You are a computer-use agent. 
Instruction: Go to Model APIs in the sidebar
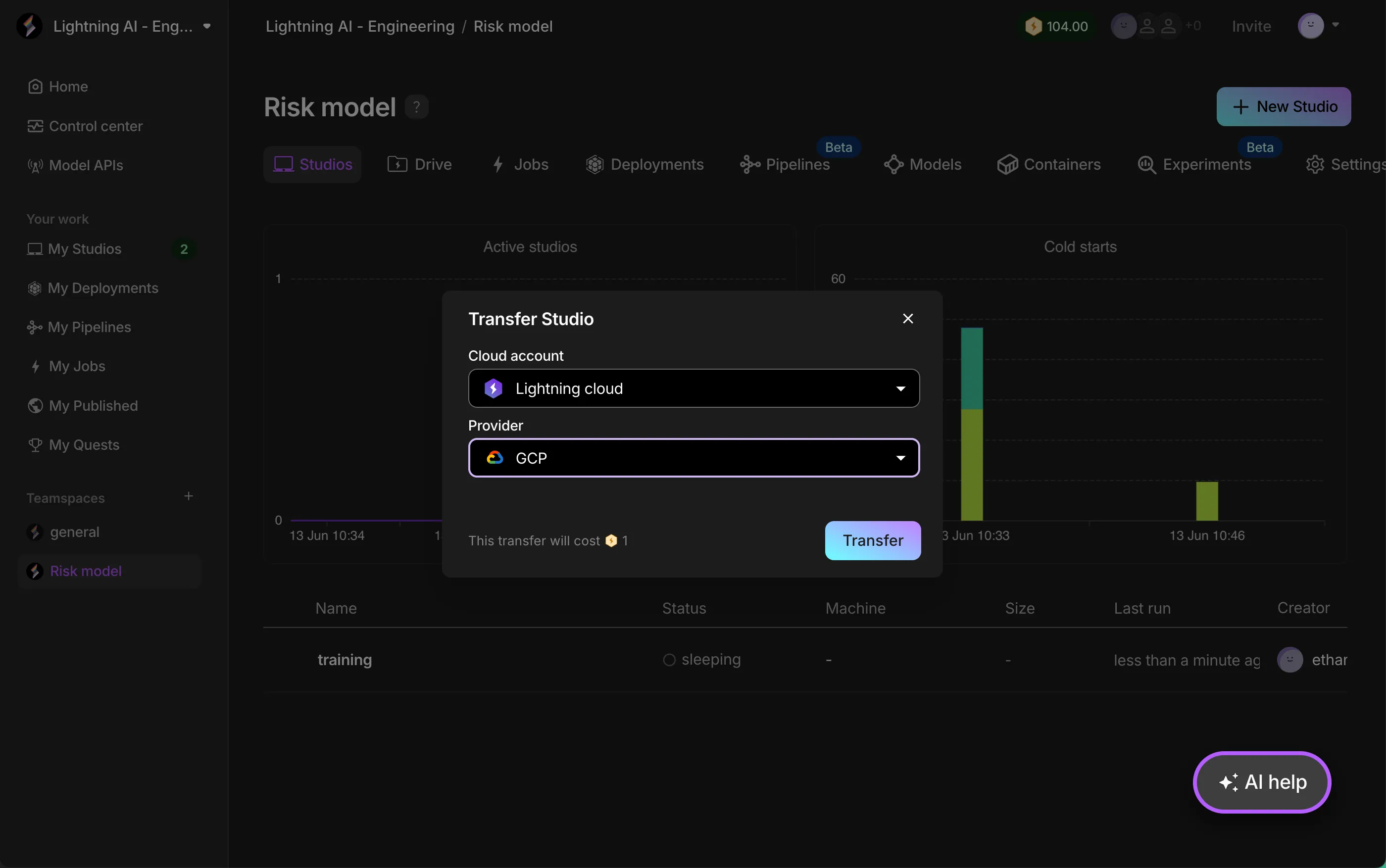[x=75, y=165]
